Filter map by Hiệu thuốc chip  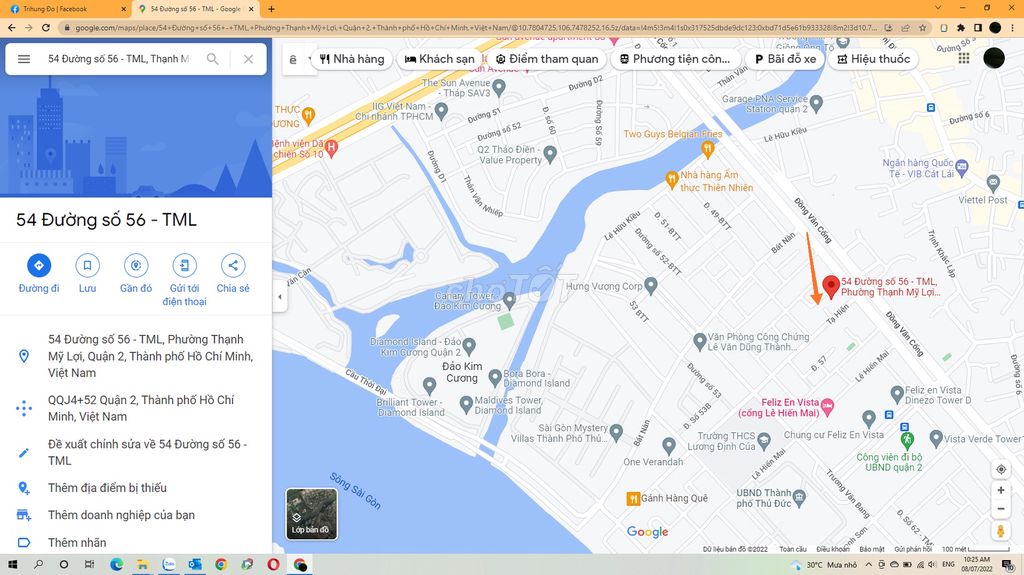click(873, 59)
